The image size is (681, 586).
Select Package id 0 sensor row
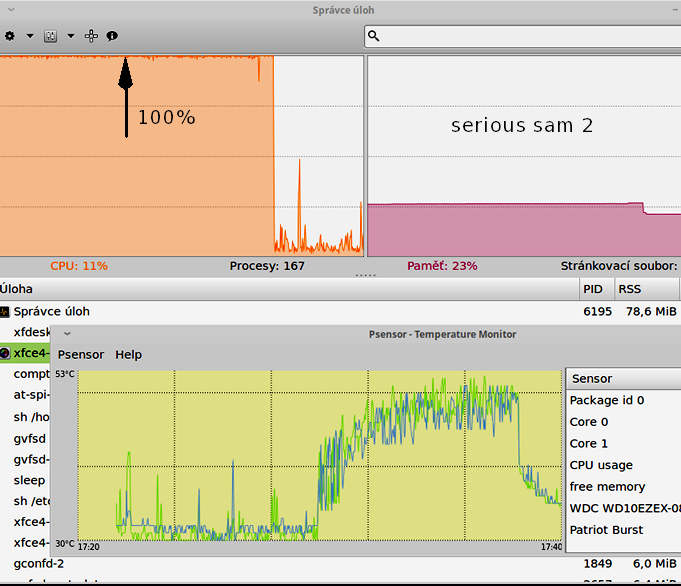coord(606,400)
